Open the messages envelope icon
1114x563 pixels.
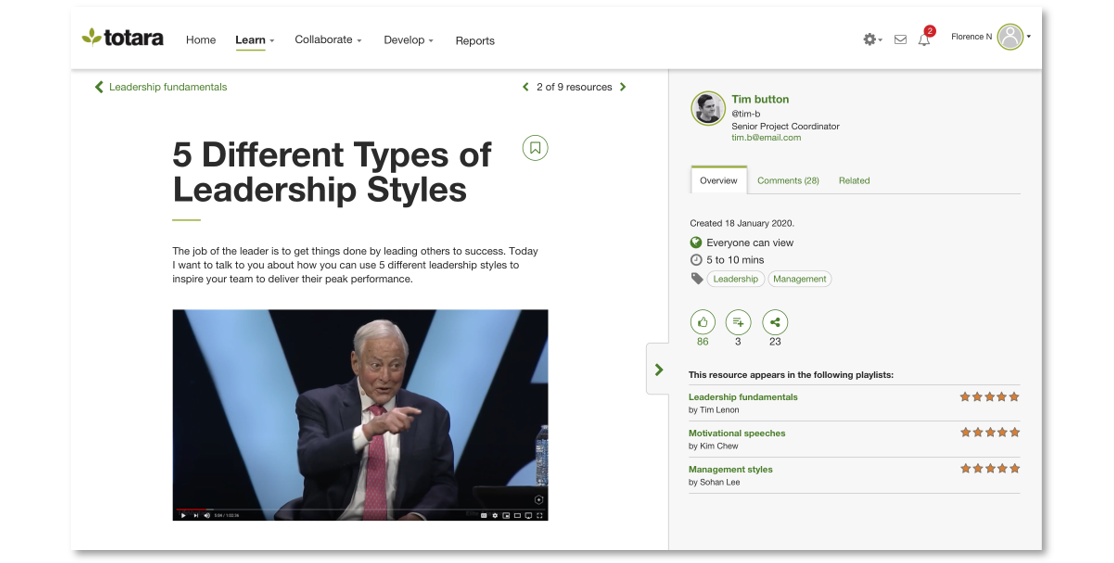point(900,40)
